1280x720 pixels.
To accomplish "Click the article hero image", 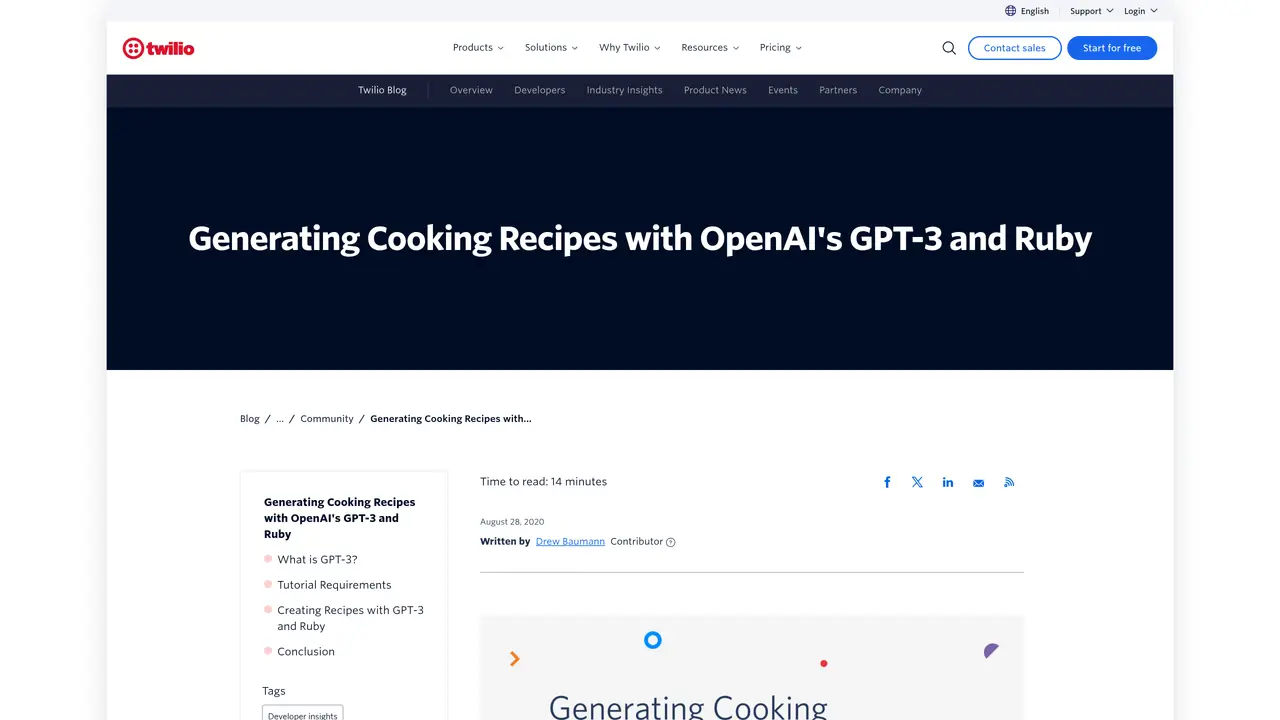I will click(752, 668).
